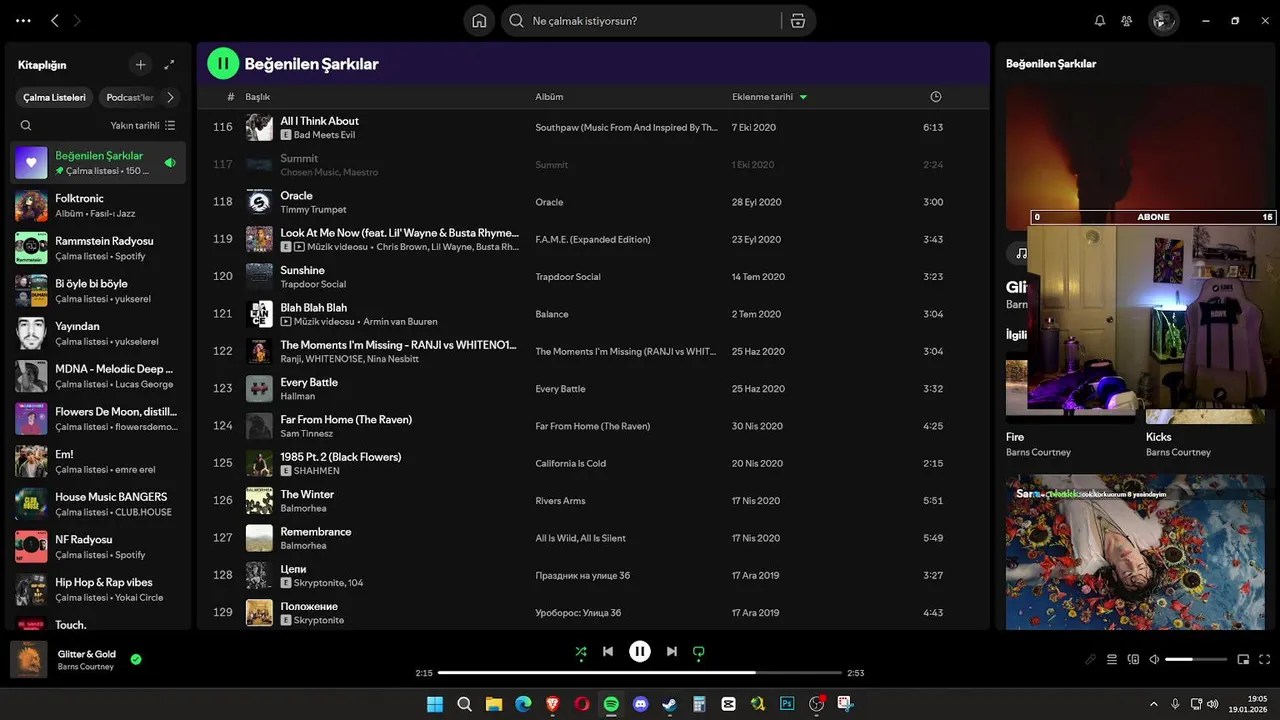This screenshot has height=720, width=1280.
Task: Open the Browse icon in search bar
Action: pos(797,21)
